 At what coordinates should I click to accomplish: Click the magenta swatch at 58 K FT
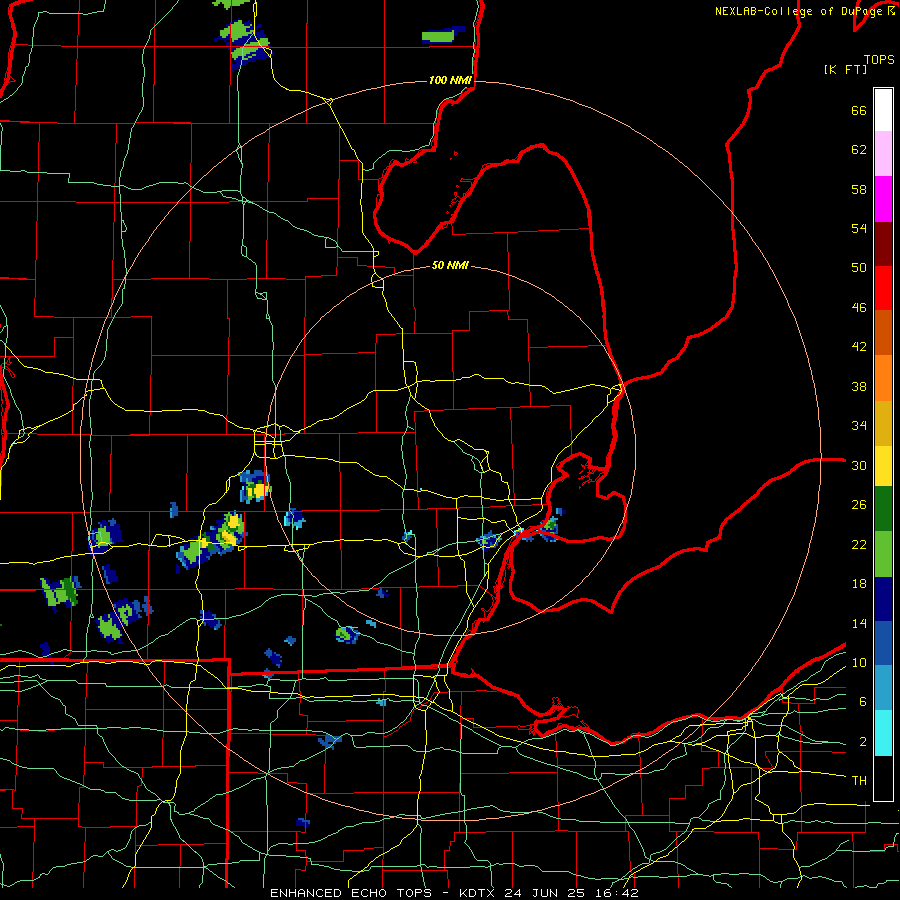[x=883, y=199]
